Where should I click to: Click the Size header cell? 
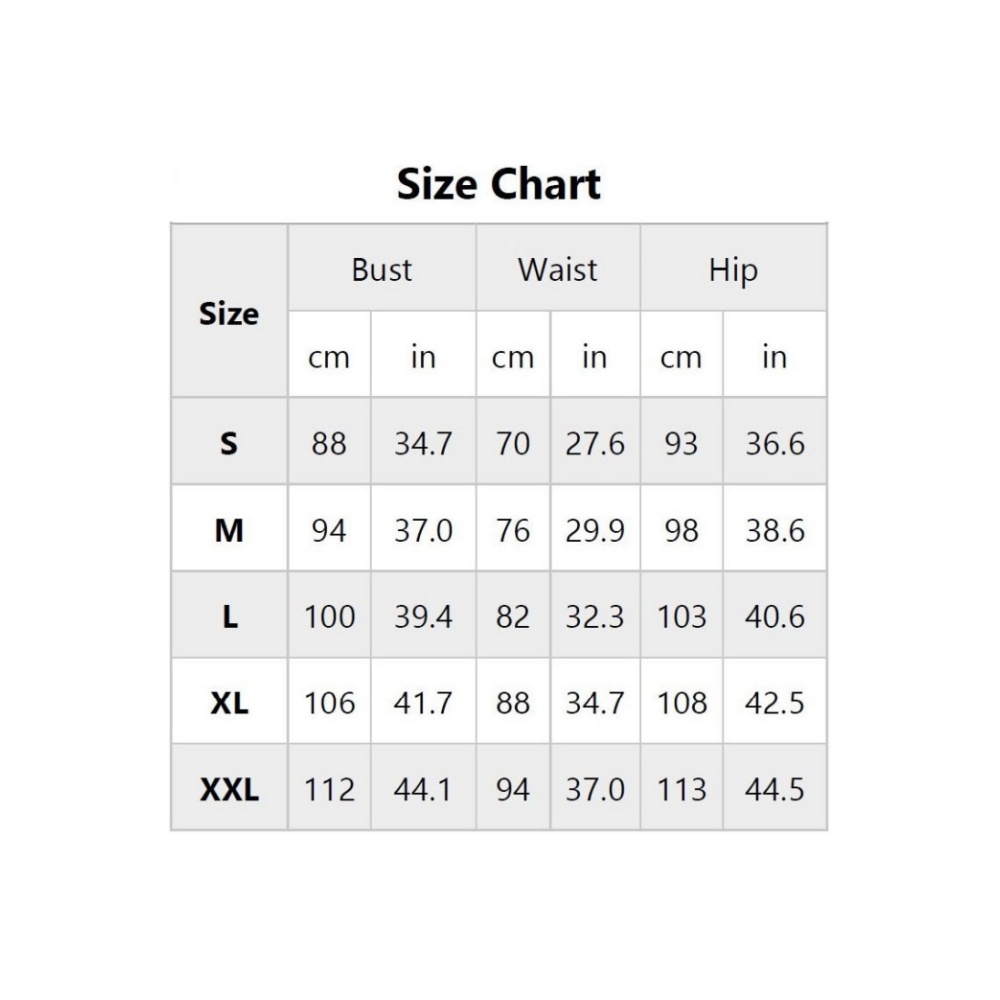click(x=229, y=313)
